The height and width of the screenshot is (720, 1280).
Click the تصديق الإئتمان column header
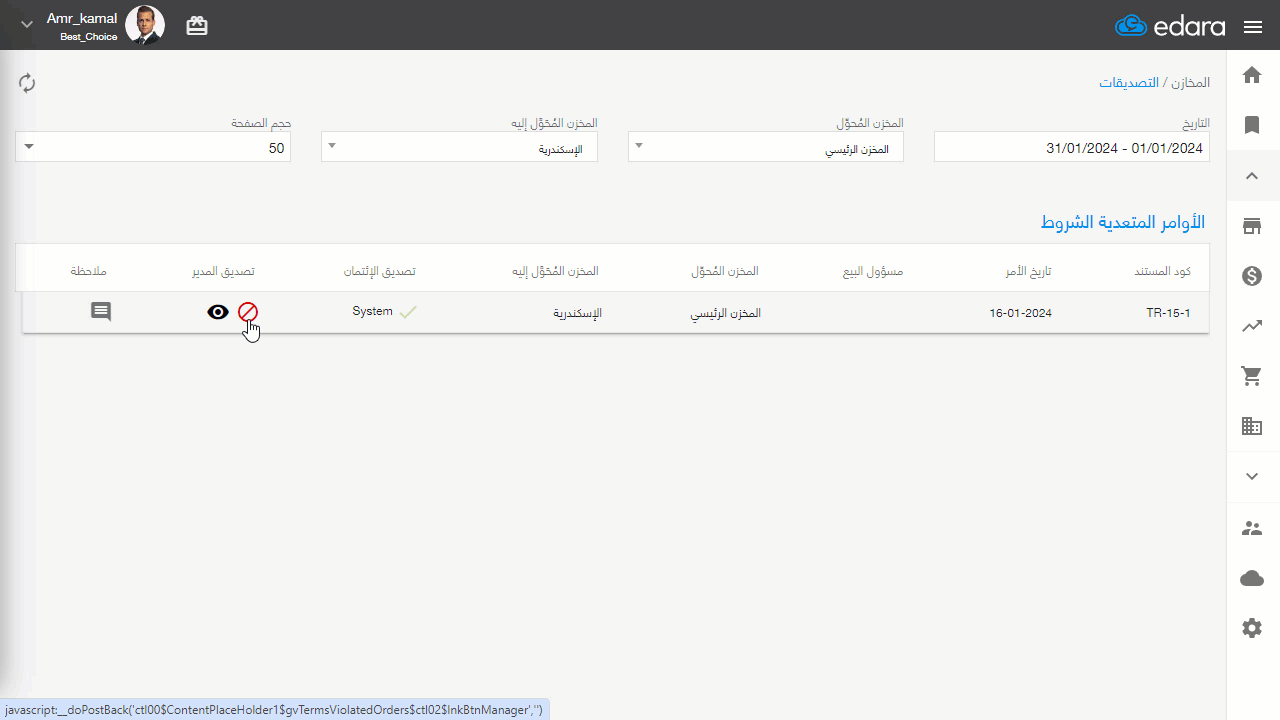(379, 272)
